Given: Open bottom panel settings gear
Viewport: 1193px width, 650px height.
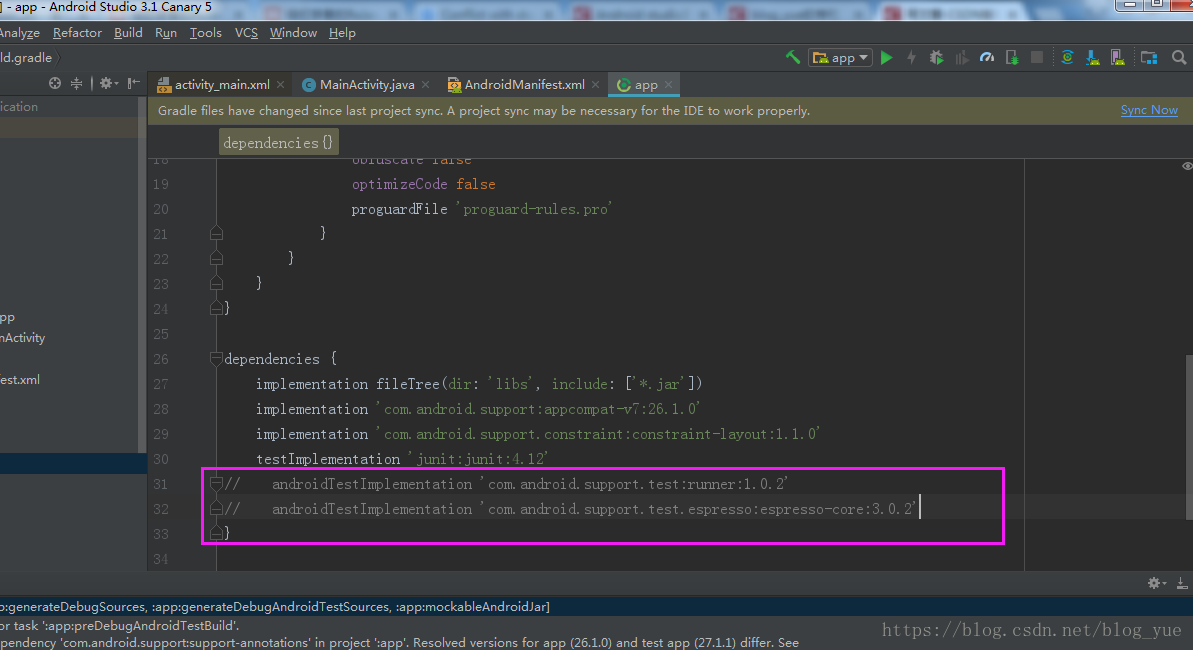Looking at the screenshot, I should click(x=1156, y=583).
